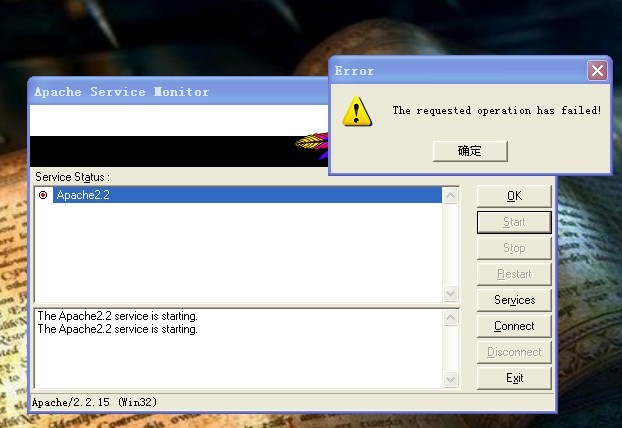Click the Restart service button
Viewport: 622px width, 428px height.
click(514, 274)
